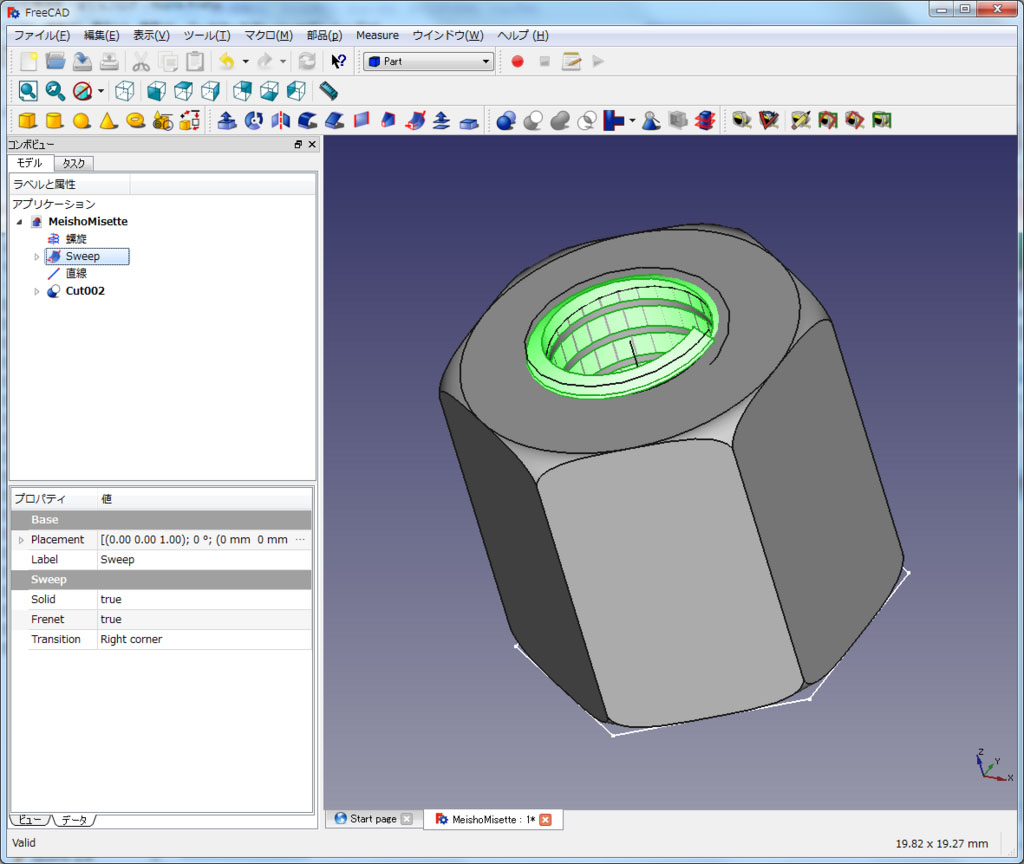Click the Fit Selection zoom icon

[x=55, y=91]
